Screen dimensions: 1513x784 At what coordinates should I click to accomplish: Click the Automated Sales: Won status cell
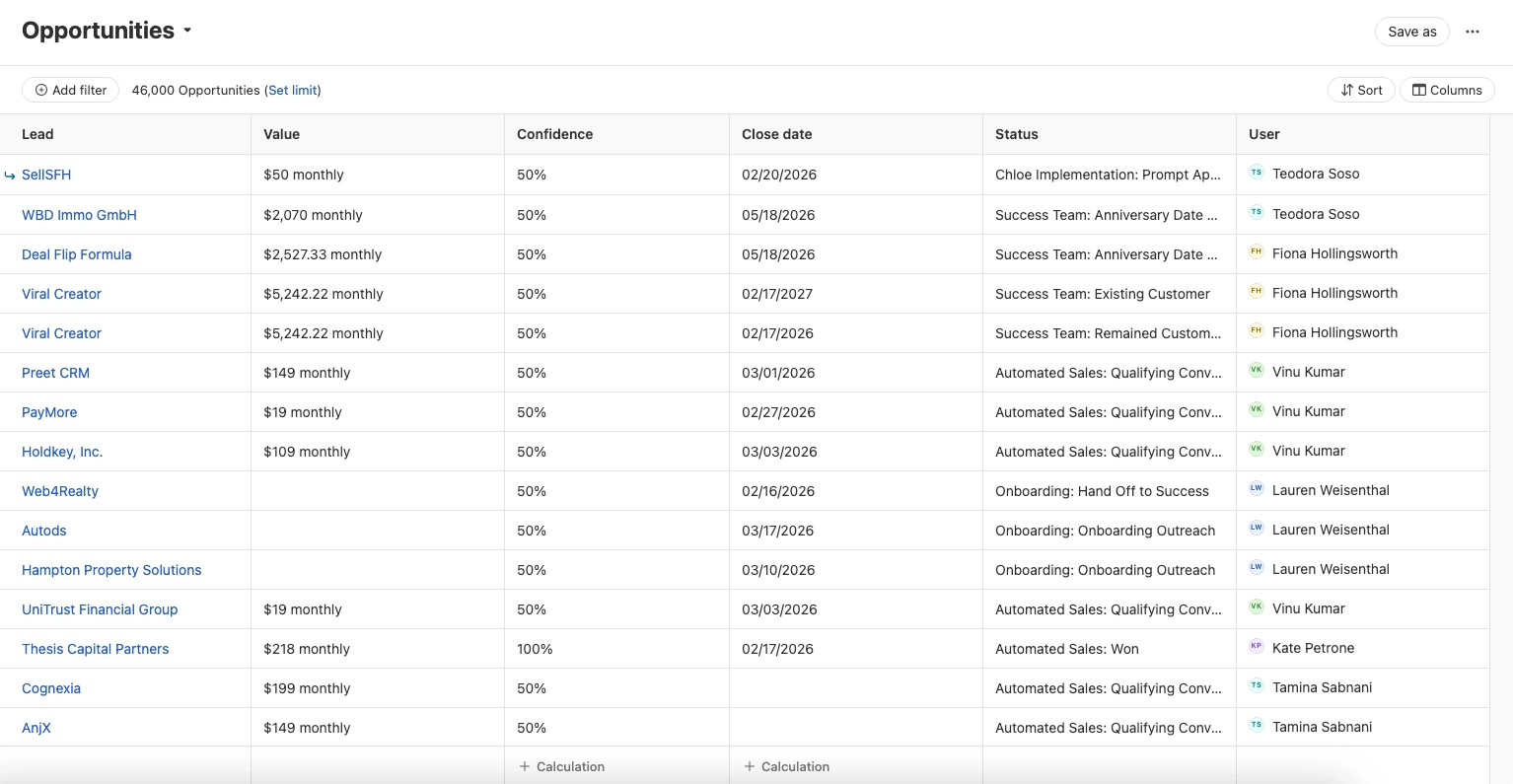tap(1110, 649)
